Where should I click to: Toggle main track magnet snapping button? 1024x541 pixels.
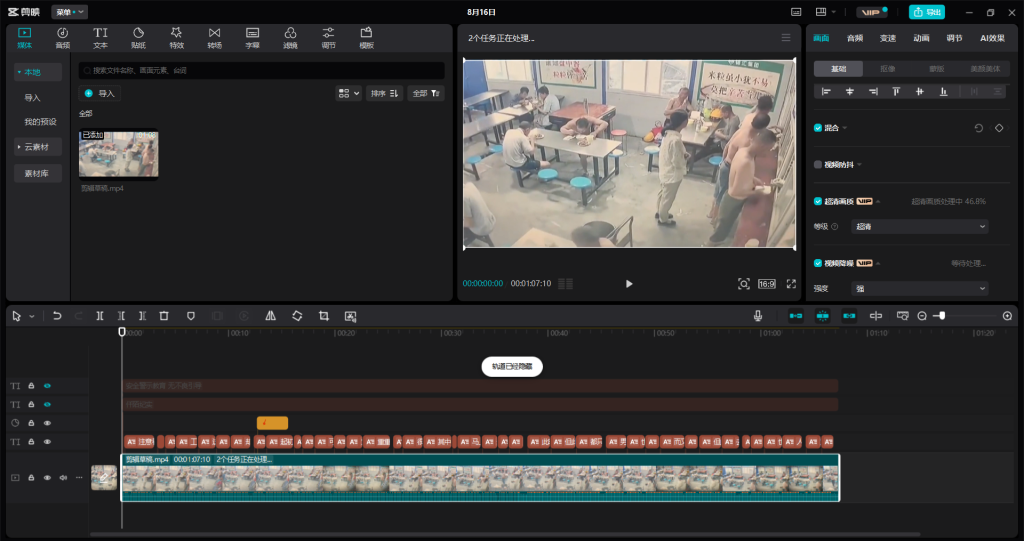coord(795,316)
